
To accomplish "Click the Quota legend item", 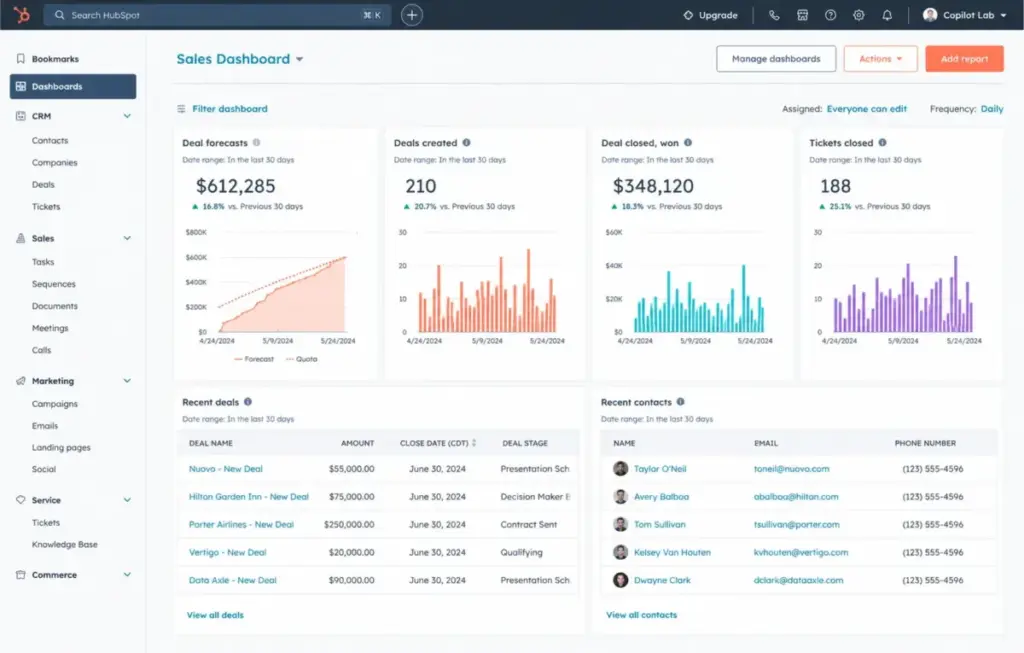I will click(301, 359).
